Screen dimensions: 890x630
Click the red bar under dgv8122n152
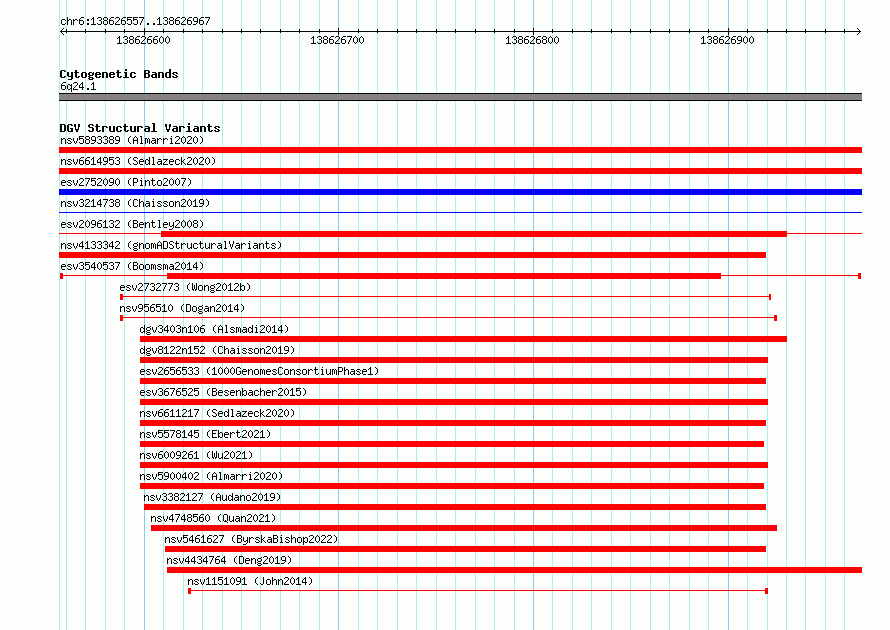pyautogui.click(x=454, y=360)
